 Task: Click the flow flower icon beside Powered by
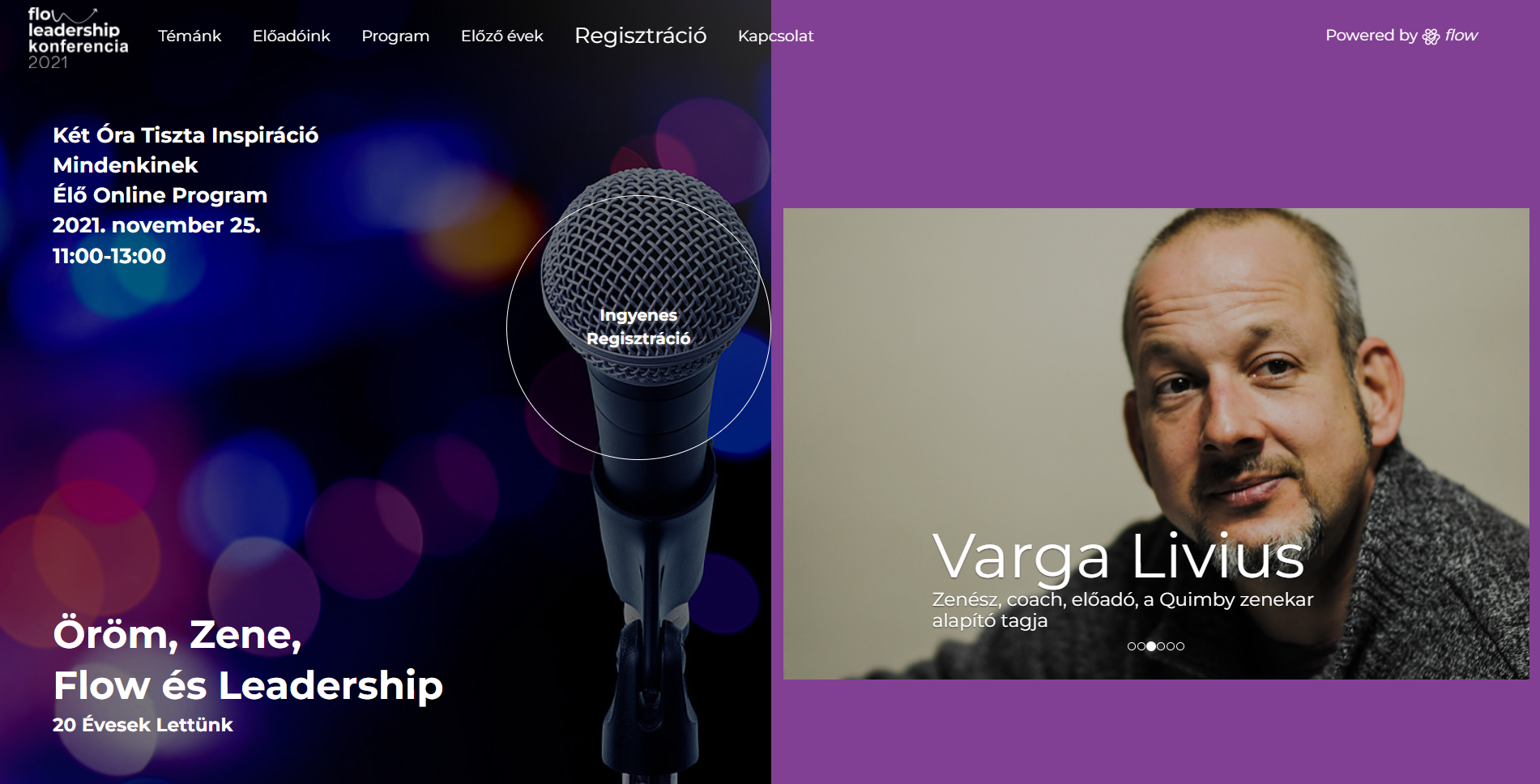coord(1431,36)
